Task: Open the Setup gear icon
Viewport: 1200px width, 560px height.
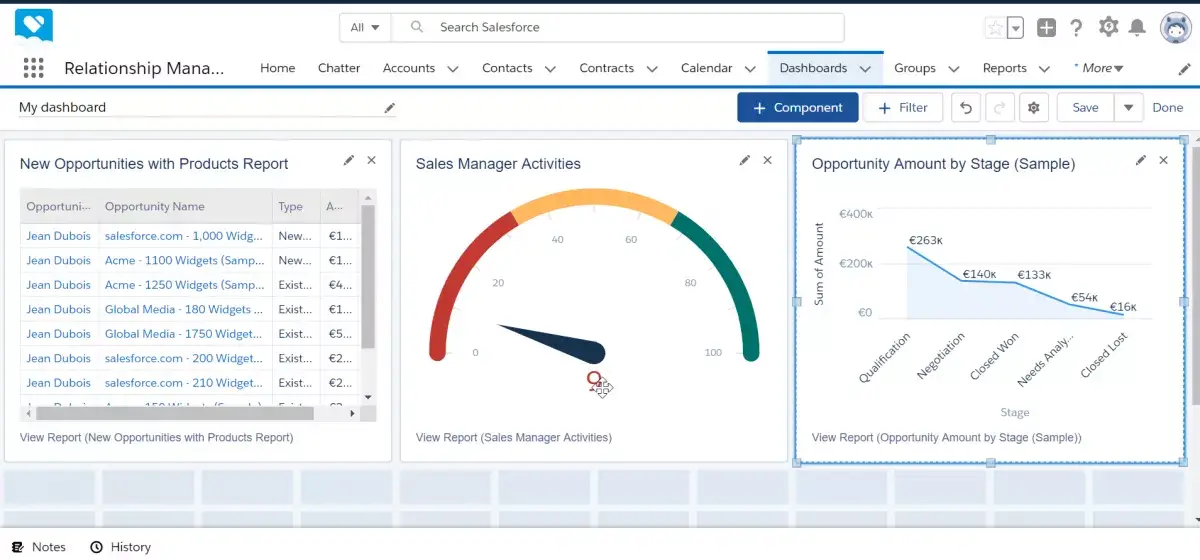Action: [1108, 27]
